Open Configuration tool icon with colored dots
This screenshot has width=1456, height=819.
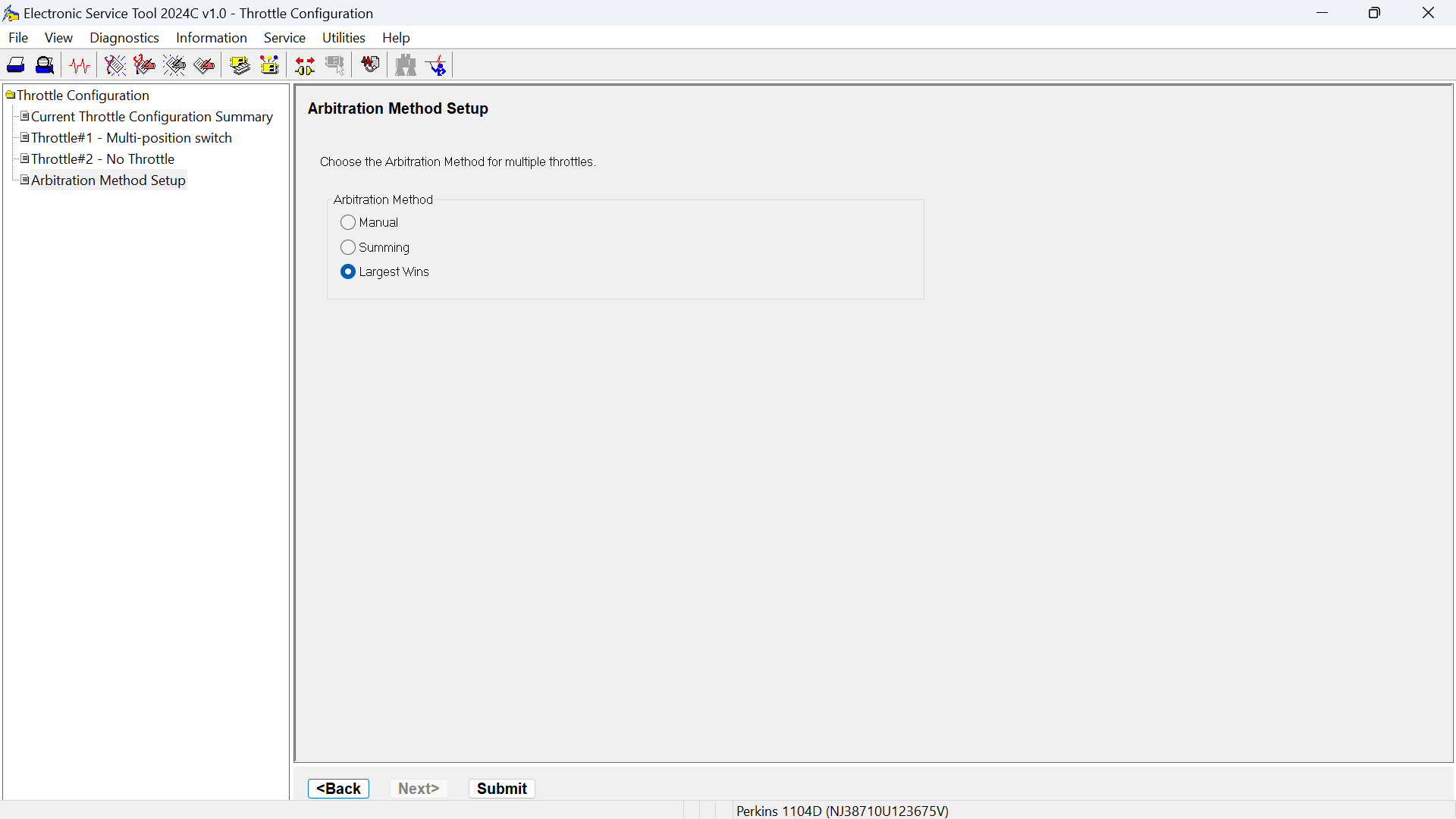(x=269, y=65)
